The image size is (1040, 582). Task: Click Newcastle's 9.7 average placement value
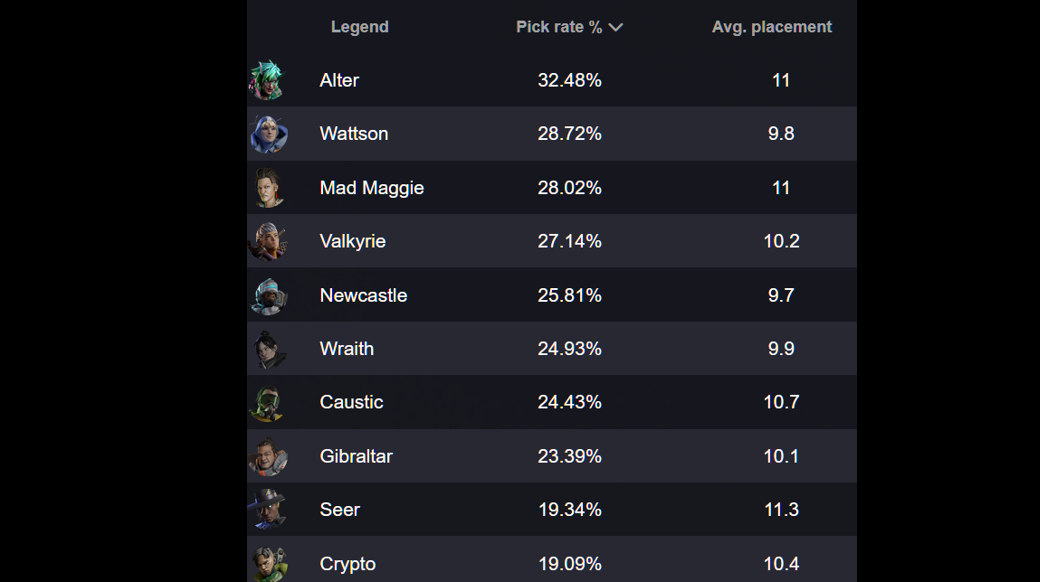tap(781, 296)
